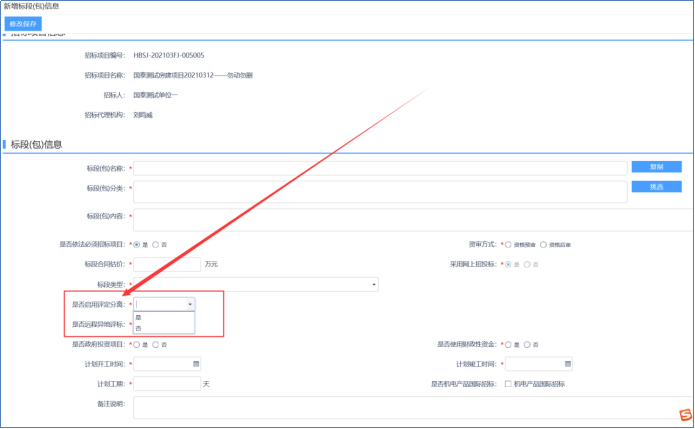
Task: Toggle the 是否启用评定分离 dropdown arrow
Action: pos(190,304)
